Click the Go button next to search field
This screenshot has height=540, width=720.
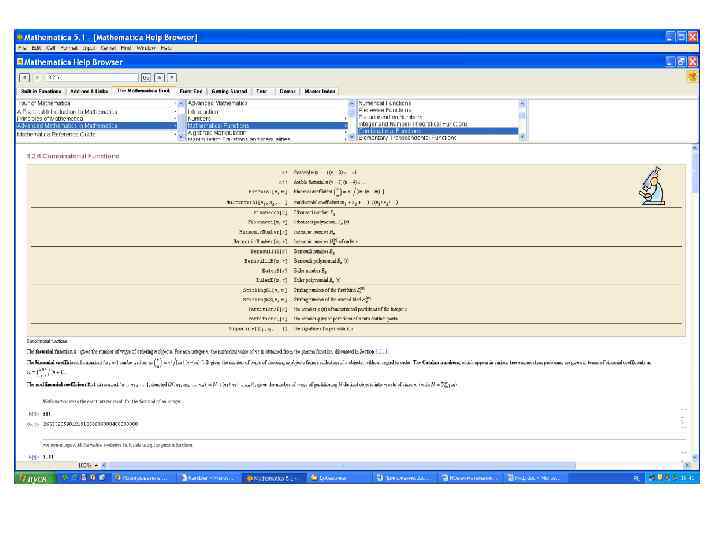pos(146,78)
